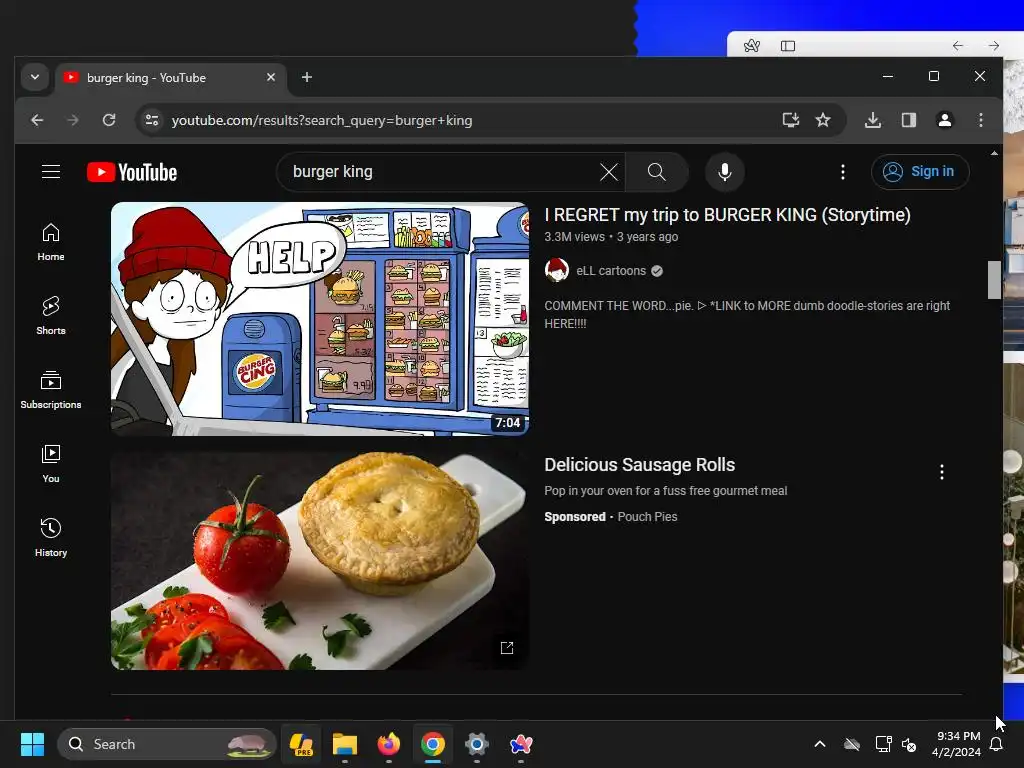Click the Chrome address bar URL
The image size is (1024, 768).
[x=322, y=120]
